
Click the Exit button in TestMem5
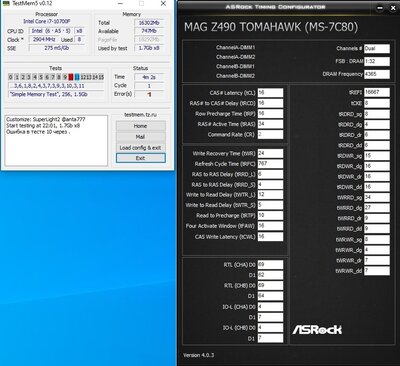tap(140, 158)
